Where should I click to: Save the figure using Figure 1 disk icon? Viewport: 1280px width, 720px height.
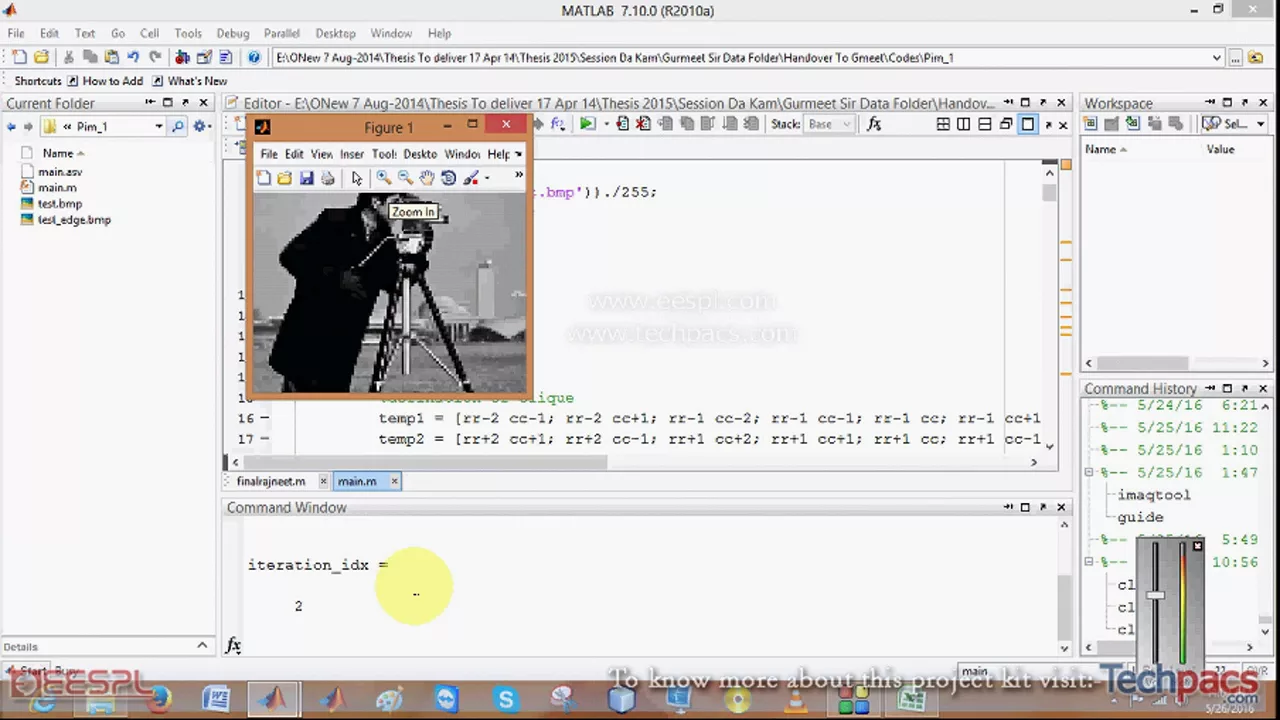click(306, 178)
